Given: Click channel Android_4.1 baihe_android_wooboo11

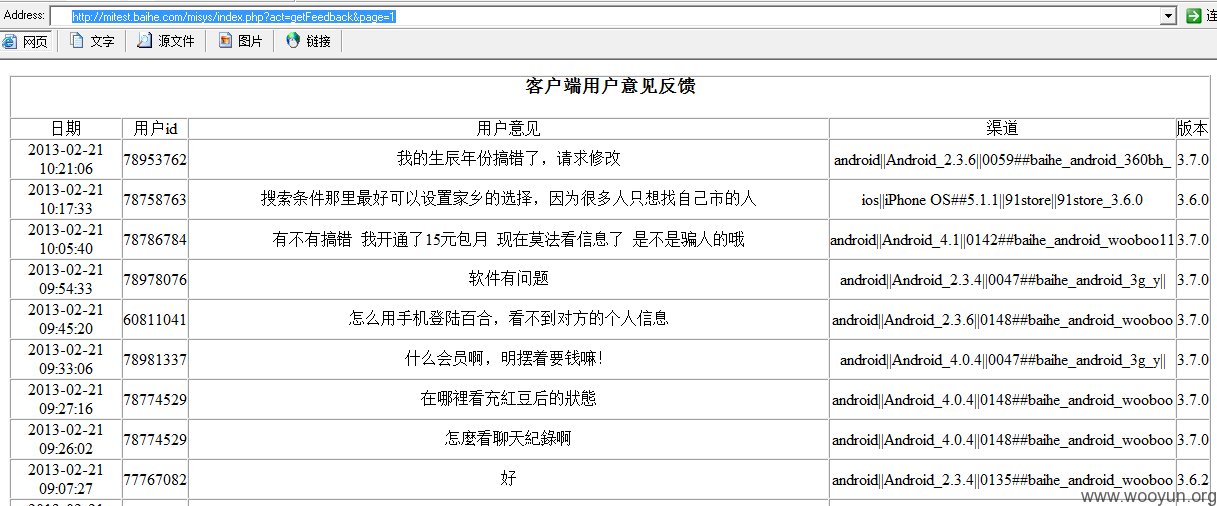Looking at the screenshot, I should [1002, 239].
